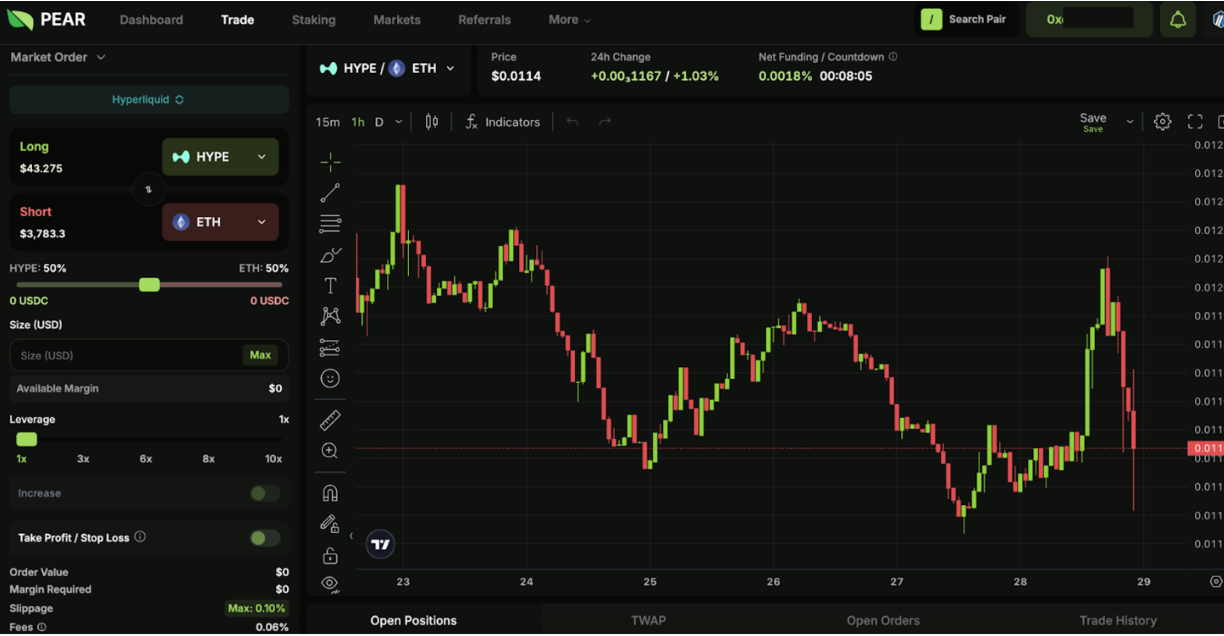Select the ruler measure tool
1224x636 pixels.
(330, 420)
